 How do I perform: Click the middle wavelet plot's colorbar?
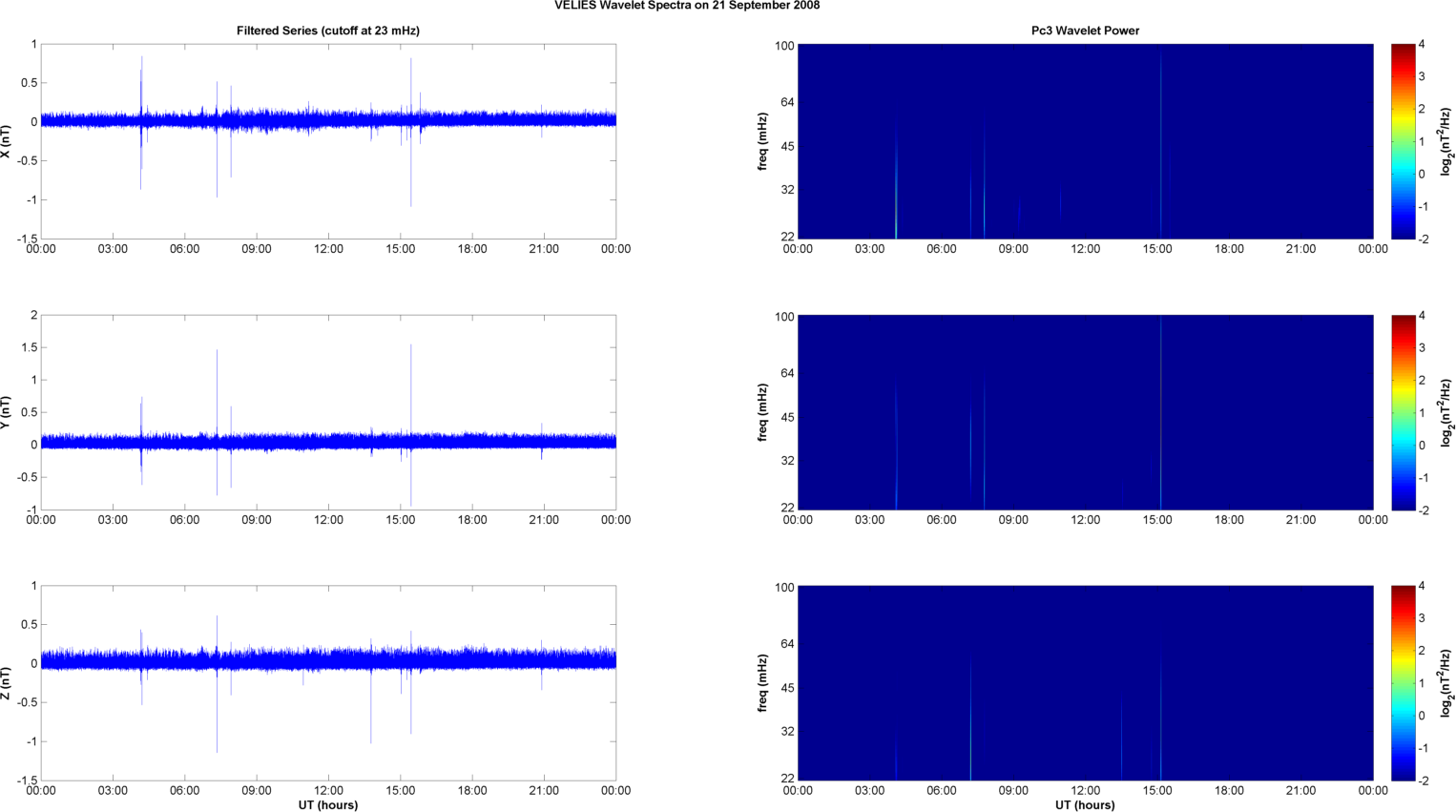tap(1403, 412)
